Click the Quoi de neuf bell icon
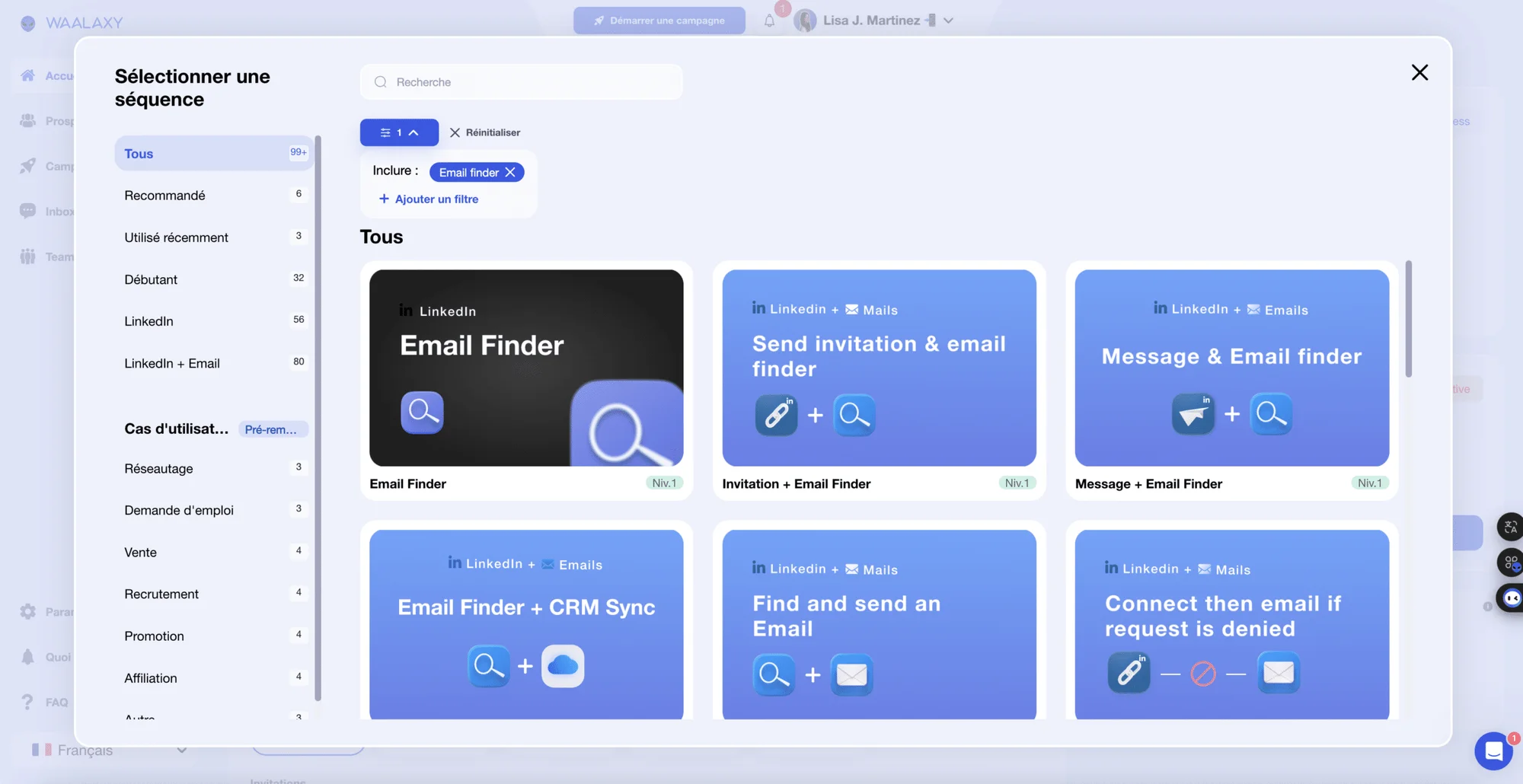The image size is (1523, 784). (28, 656)
